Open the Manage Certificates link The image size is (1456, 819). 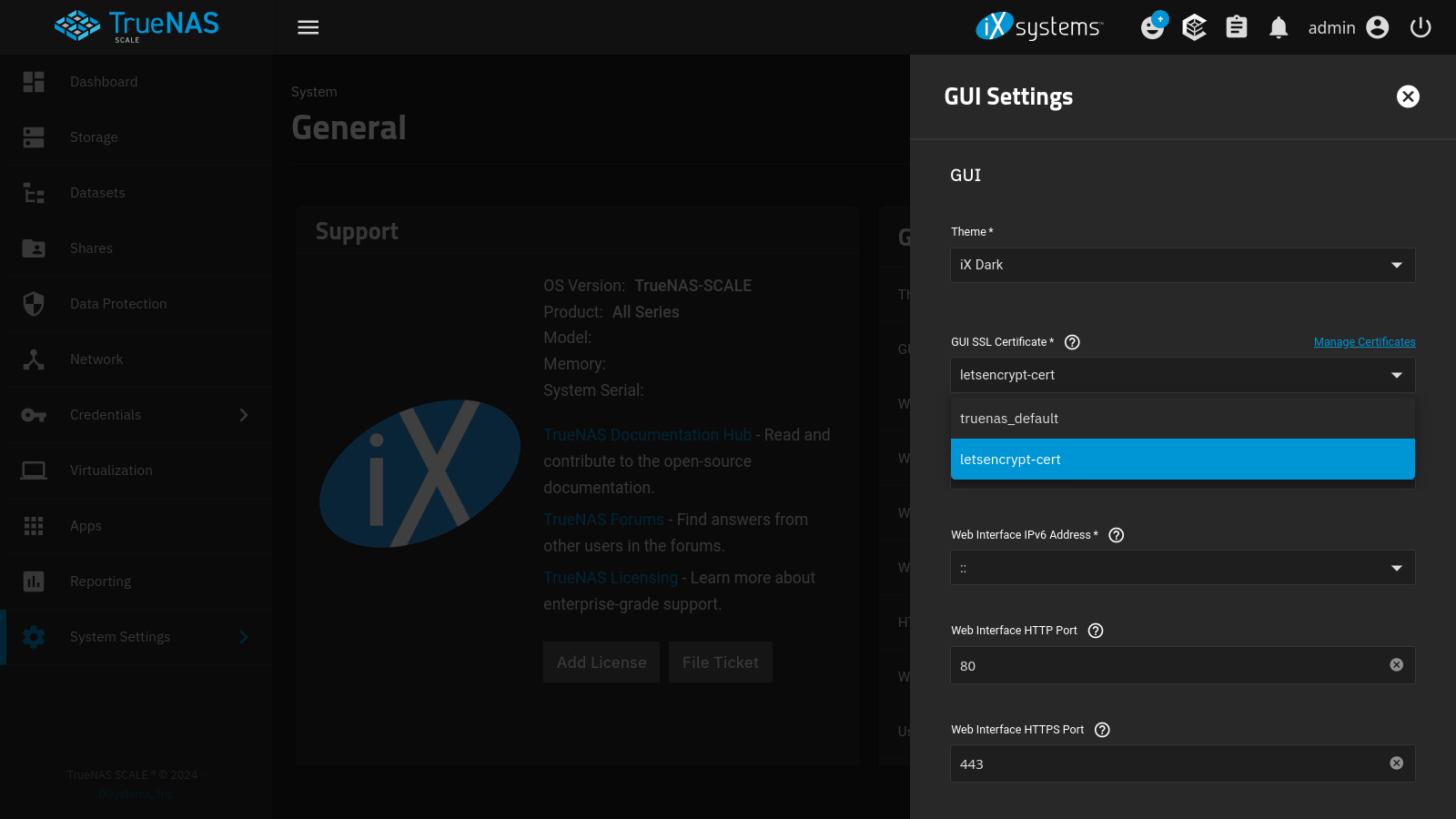(x=1364, y=341)
